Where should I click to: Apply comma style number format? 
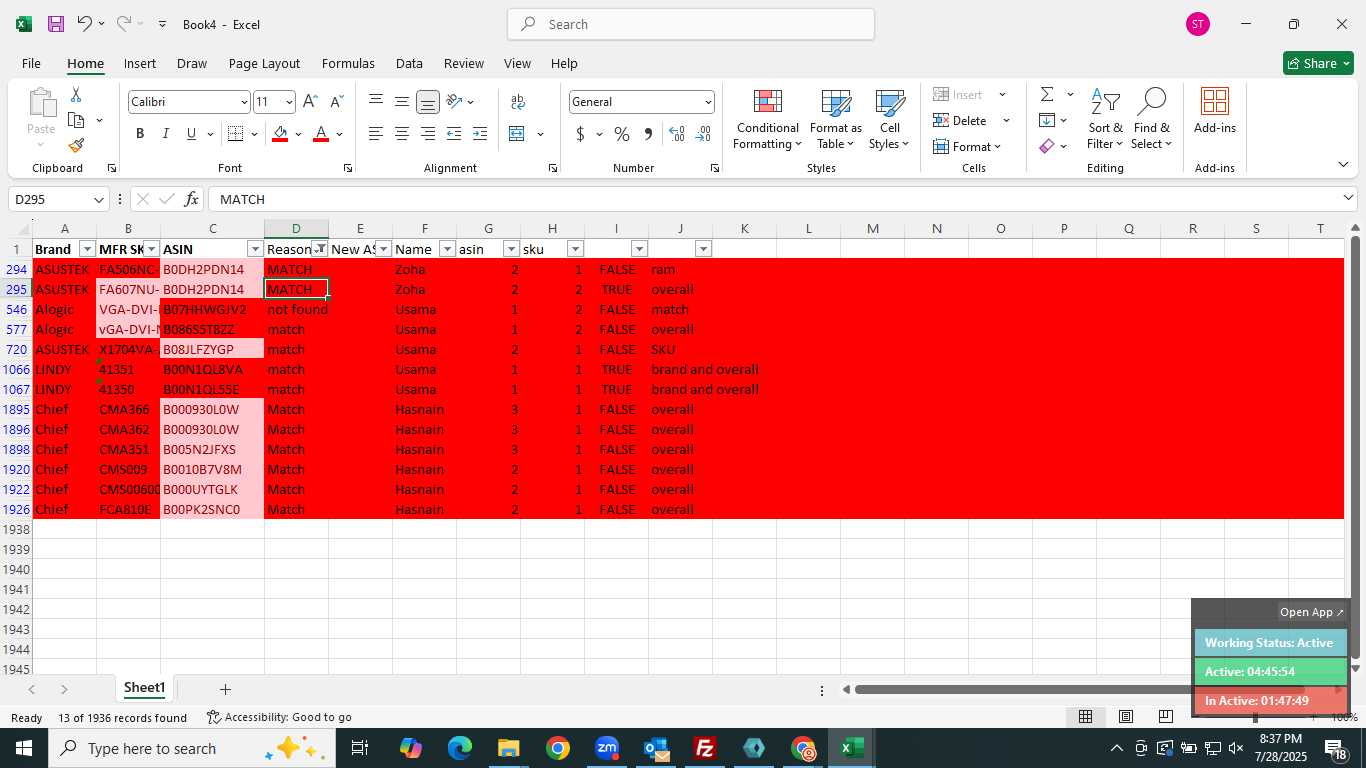648,134
